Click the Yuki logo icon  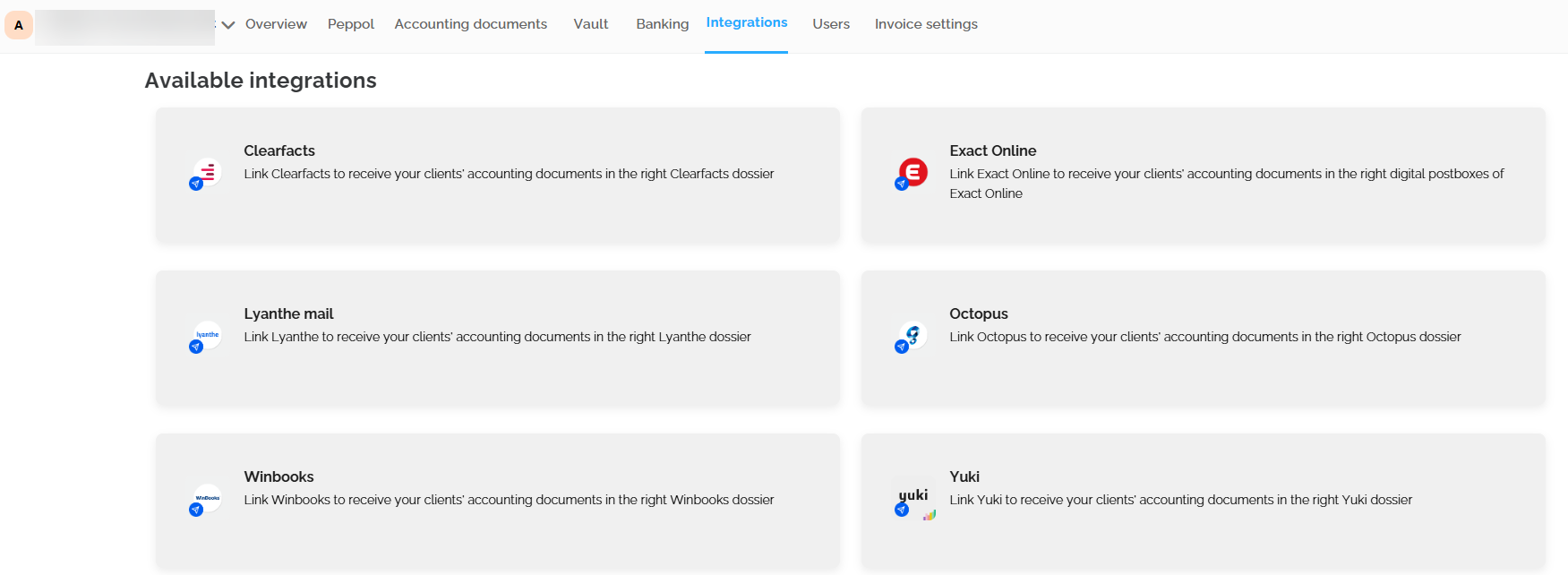[x=913, y=496]
